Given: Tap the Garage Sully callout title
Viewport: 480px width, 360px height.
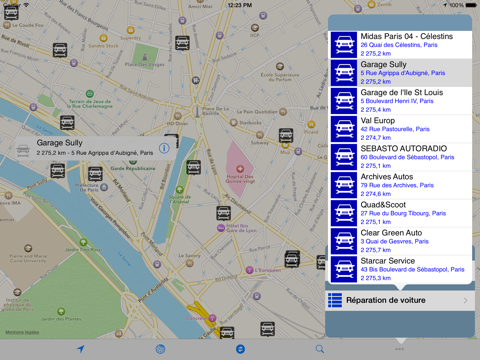Looking at the screenshot, I should pyautogui.click(x=59, y=143).
